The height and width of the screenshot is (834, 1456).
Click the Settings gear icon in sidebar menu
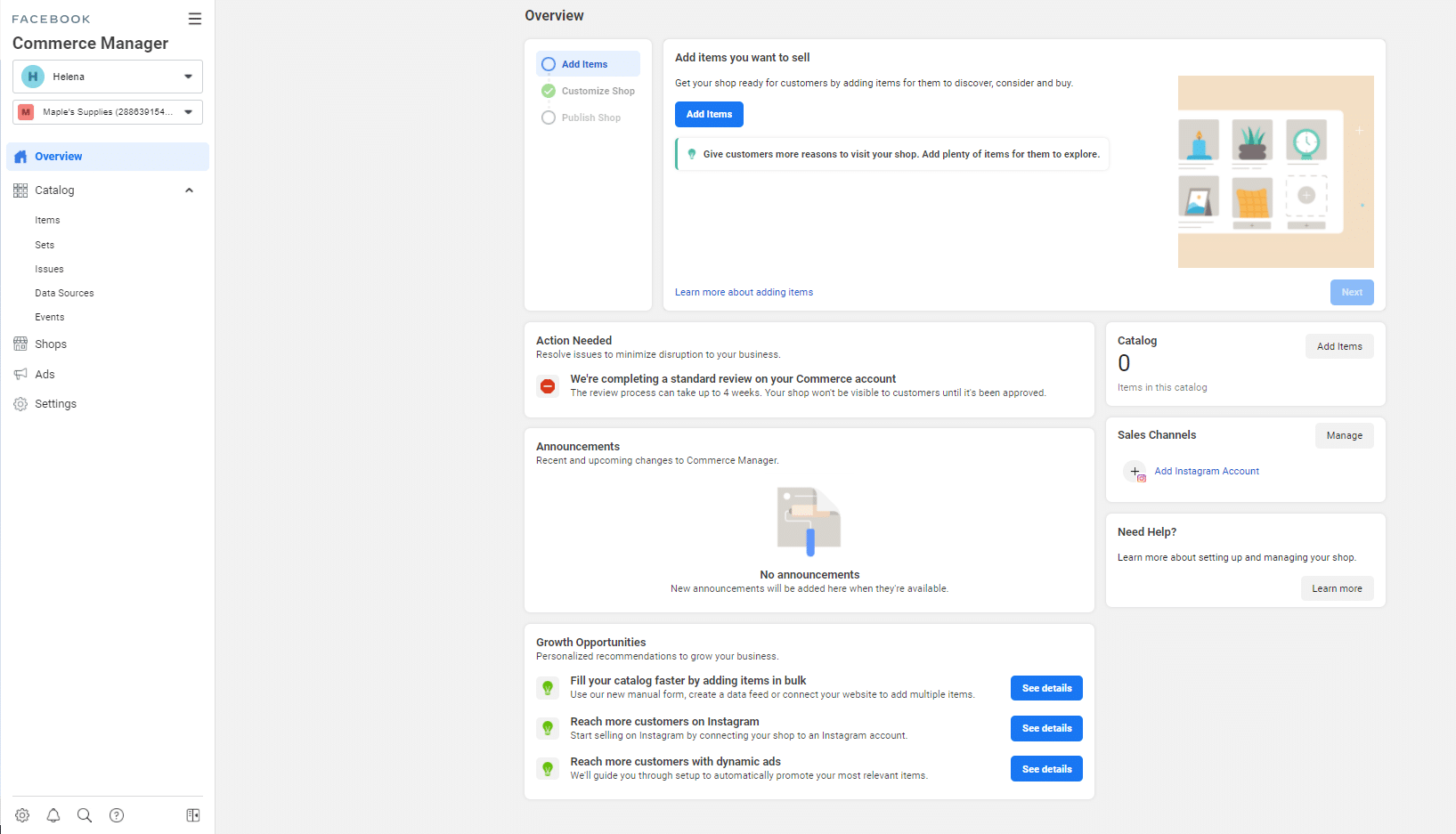click(x=20, y=404)
